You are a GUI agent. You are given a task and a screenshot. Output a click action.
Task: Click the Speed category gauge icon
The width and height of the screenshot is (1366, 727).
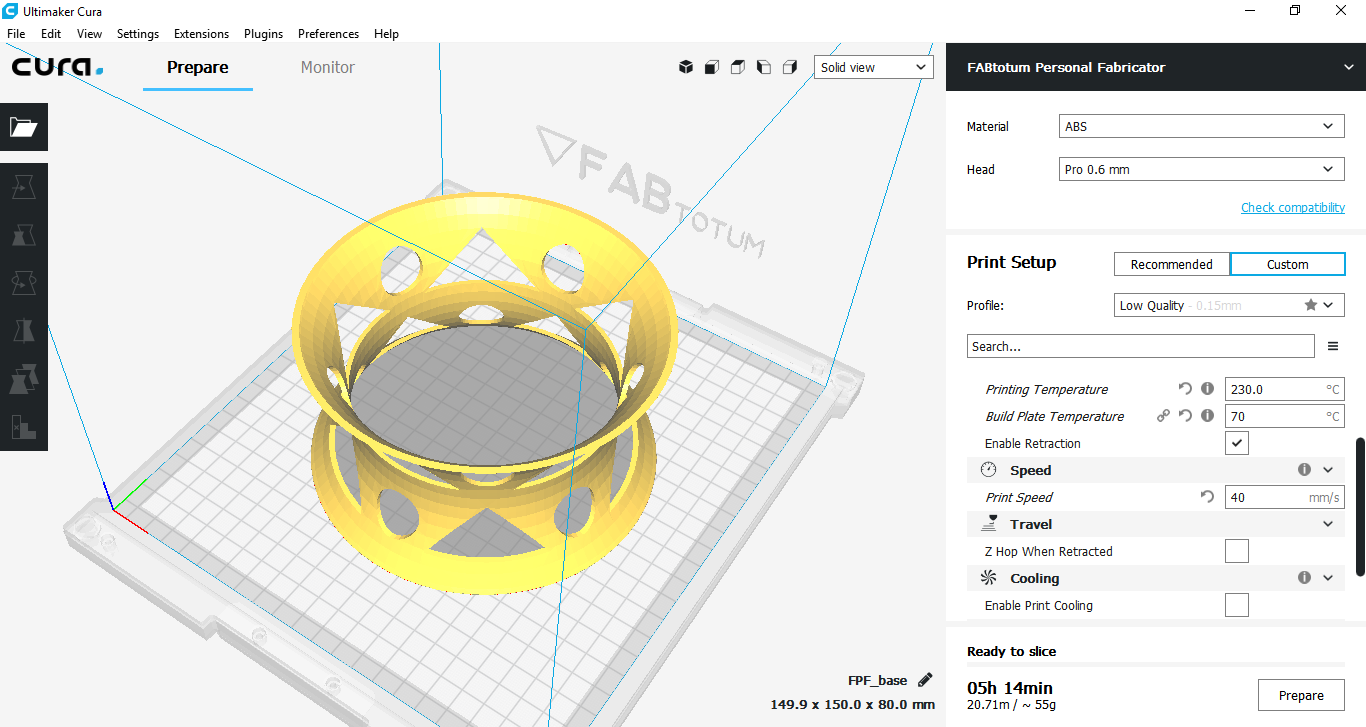point(989,470)
